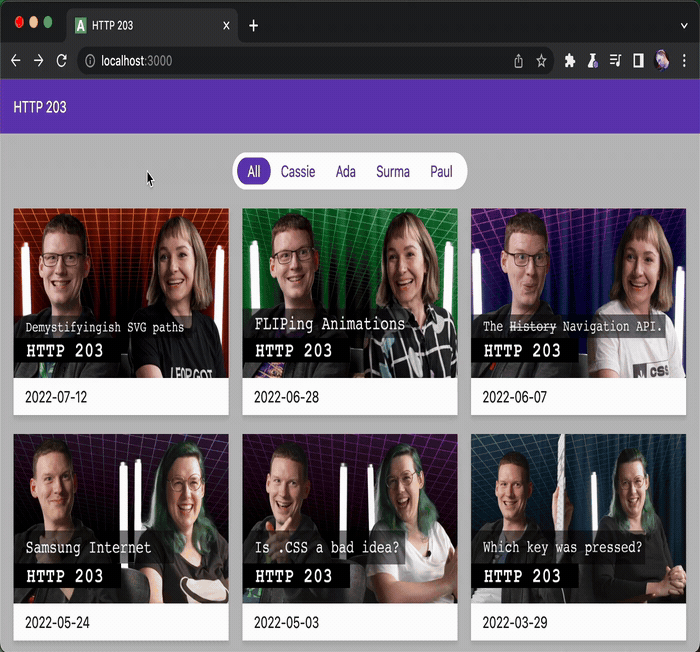This screenshot has width=700, height=652.
Task: Select the HTTP 203 browser tab
Action: pyautogui.click(x=152, y=25)
